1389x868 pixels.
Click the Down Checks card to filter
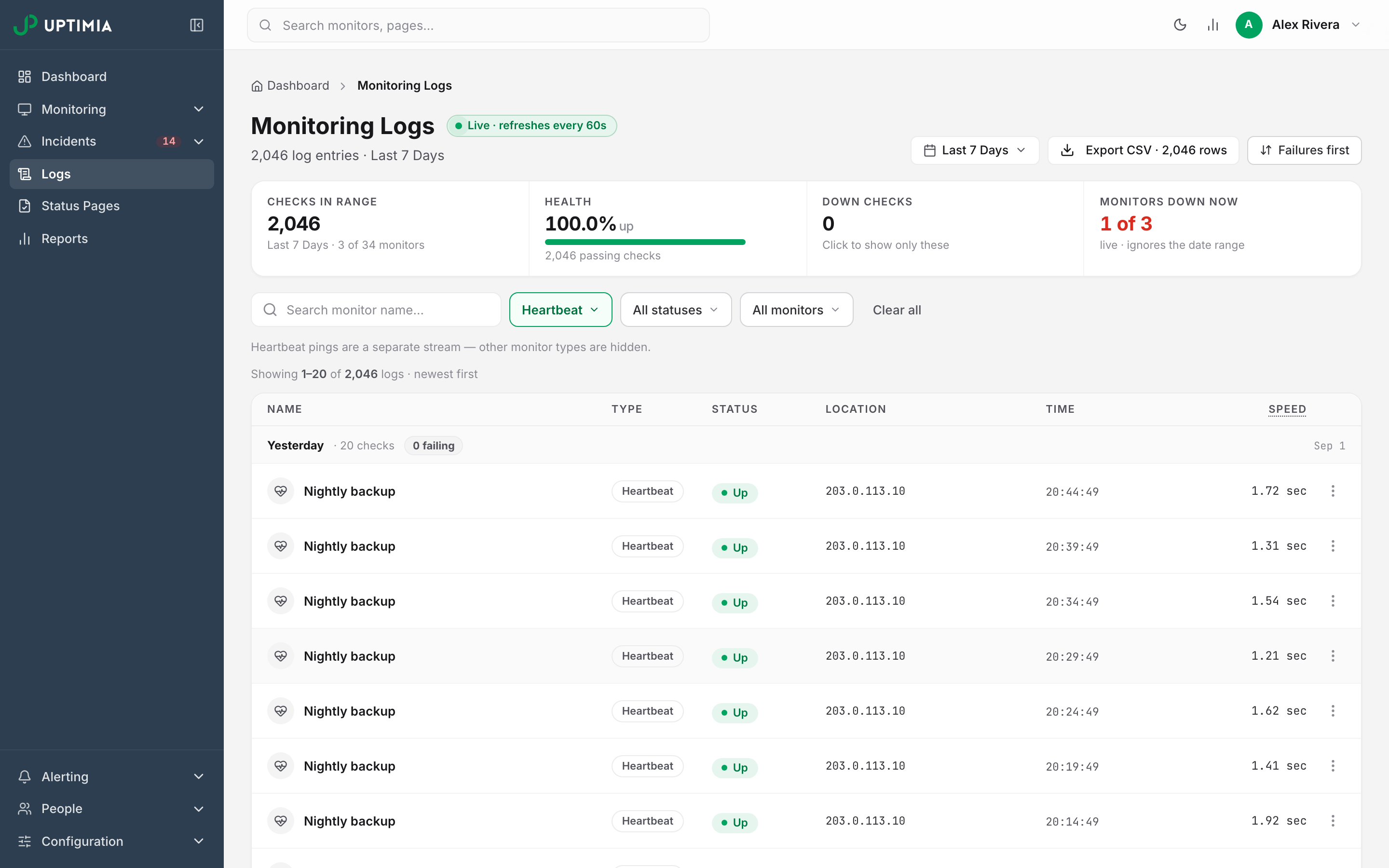pyautogui.click(x=945, y=229)
